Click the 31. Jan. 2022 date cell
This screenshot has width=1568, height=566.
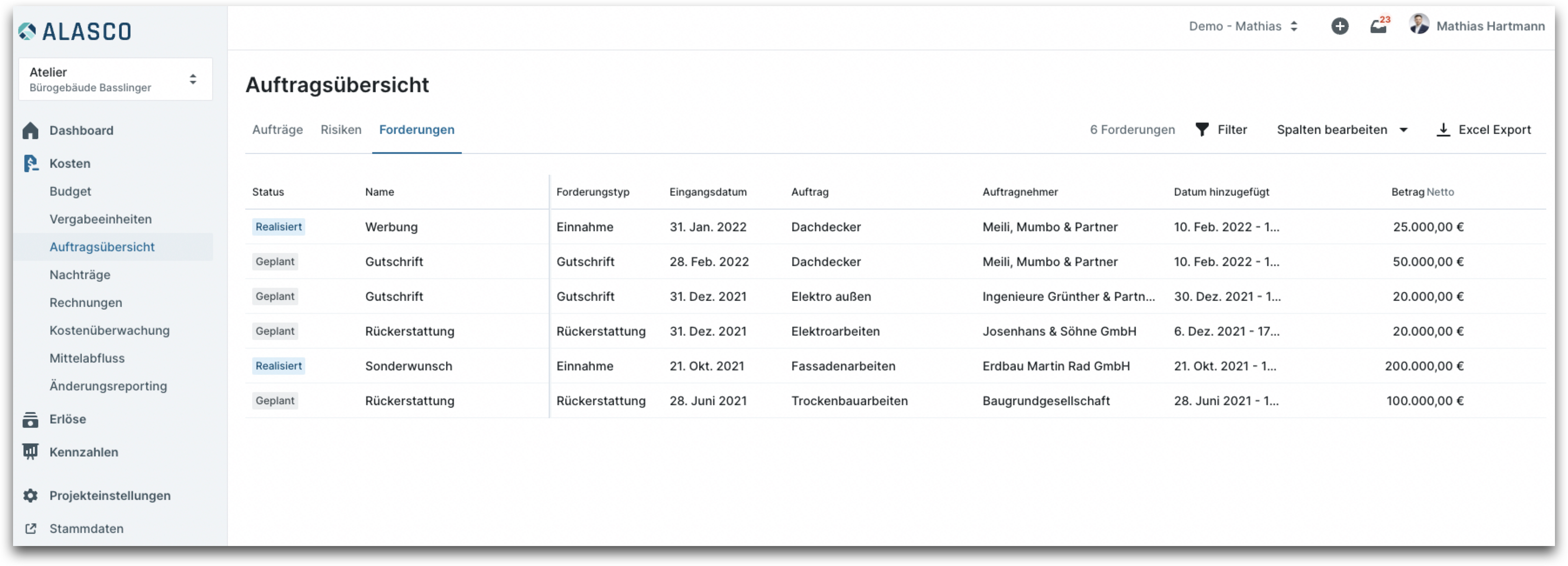click(708, 227)
